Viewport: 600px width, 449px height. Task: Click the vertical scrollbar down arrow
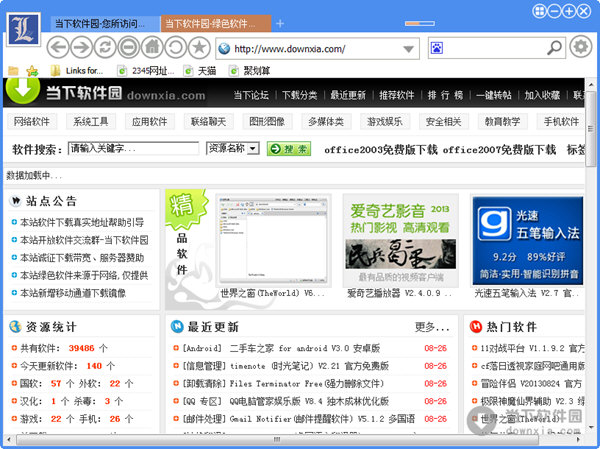(x=591, y=427)
